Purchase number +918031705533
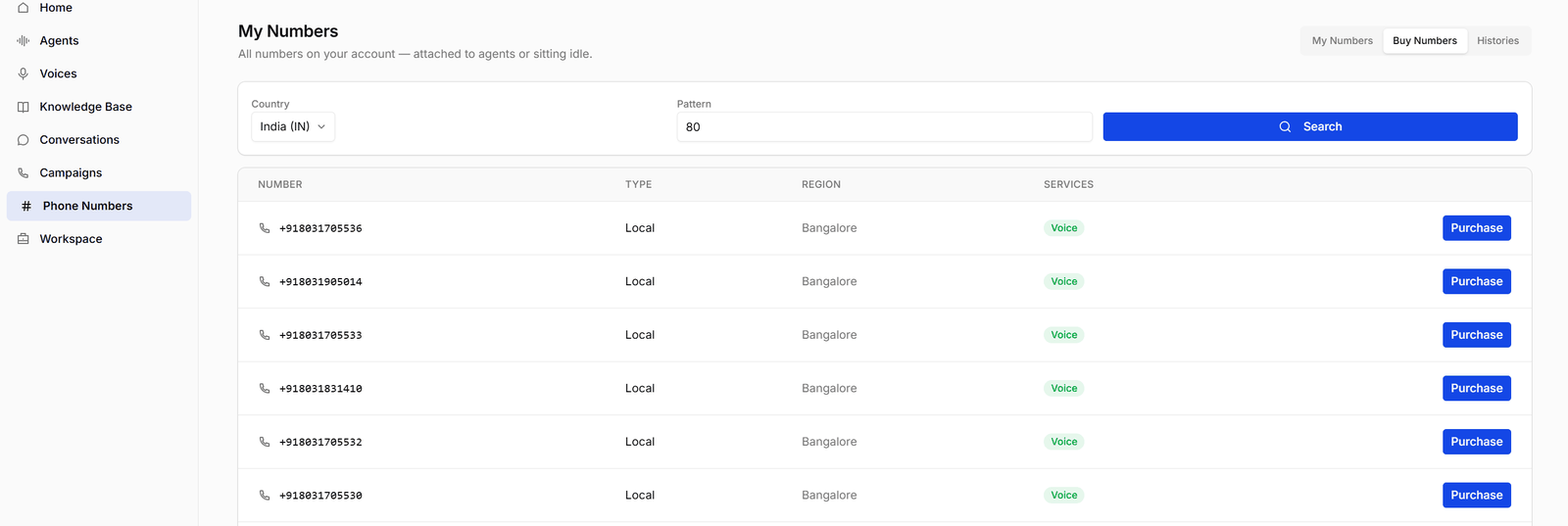This screenshot has width=1568, height=526. pos(1476,335)
